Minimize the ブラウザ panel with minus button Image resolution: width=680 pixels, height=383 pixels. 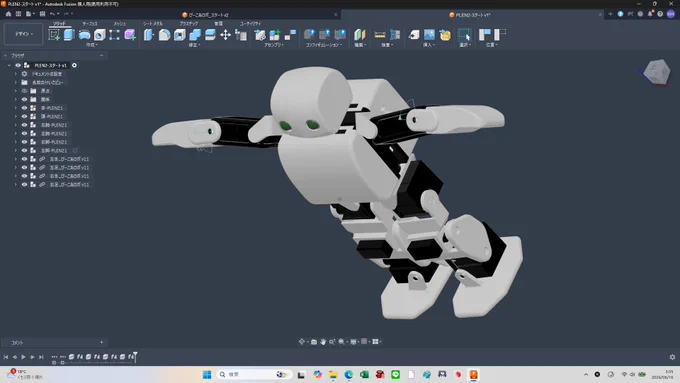click(101, 56)
